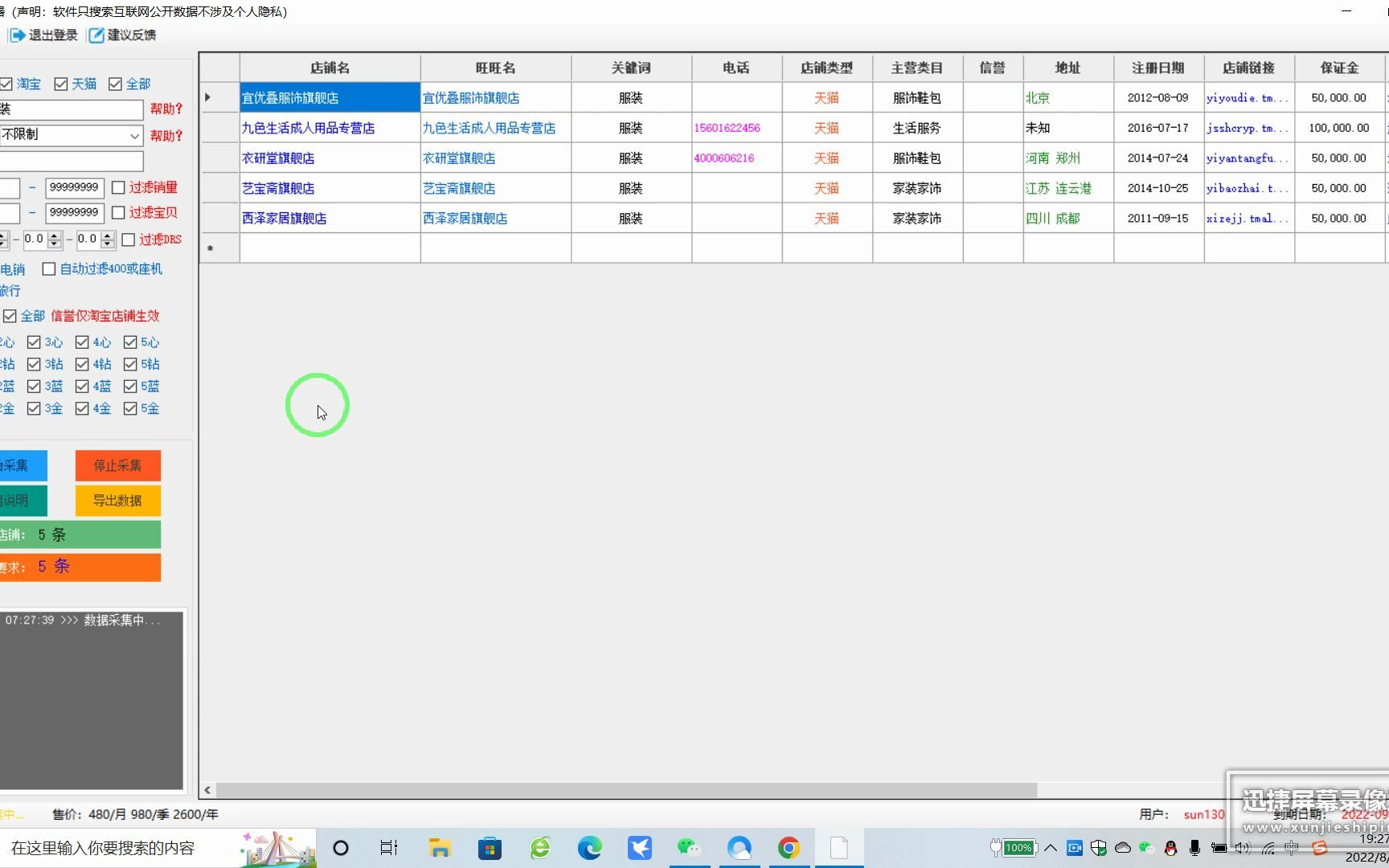This screenshot has height=868, width=1389.
Task: Open the Cortana circle on taskbar
Action: coord(341,848)
